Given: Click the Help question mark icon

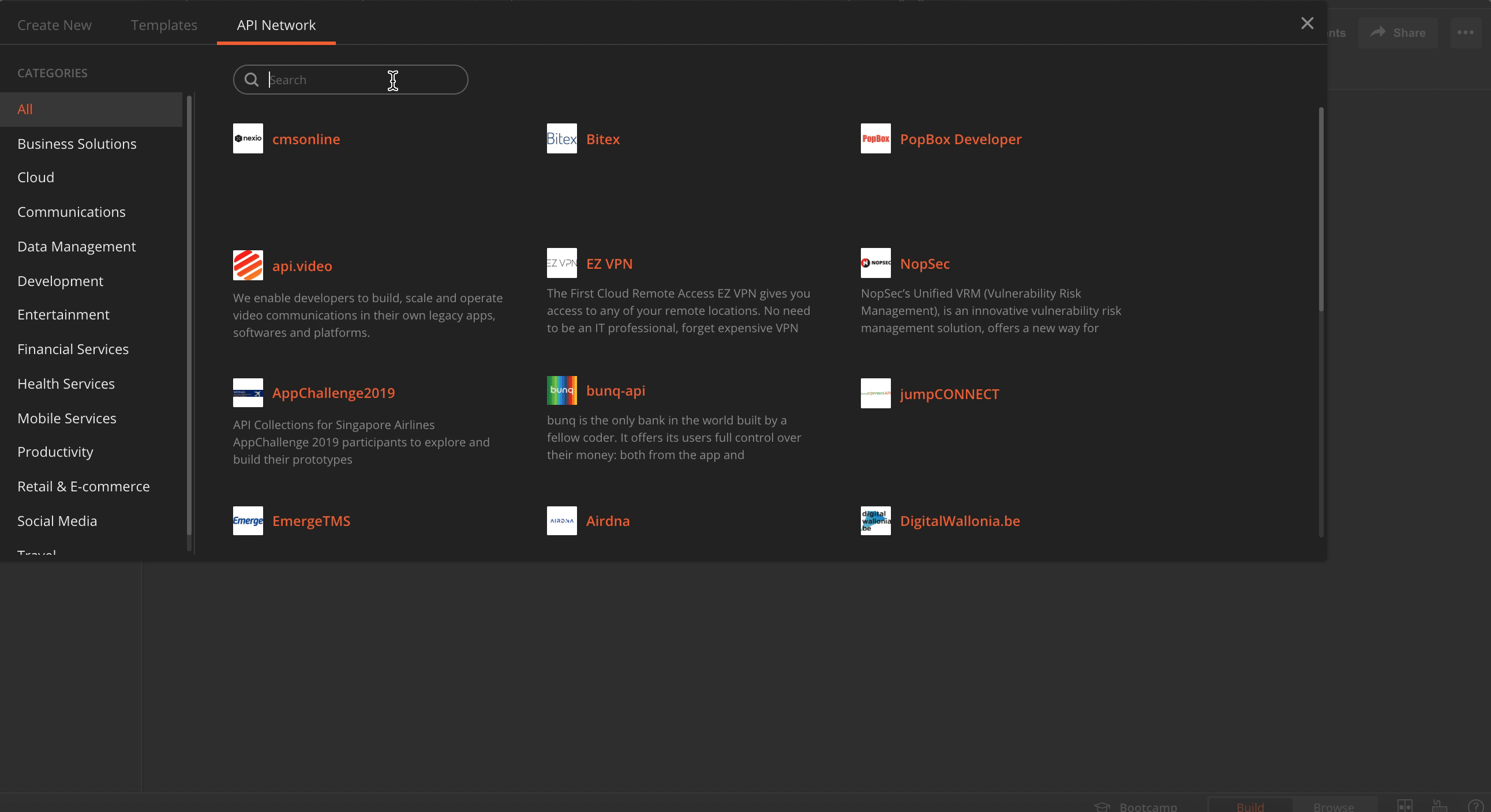Looking at the screenshot, I should pos(1475,806).
